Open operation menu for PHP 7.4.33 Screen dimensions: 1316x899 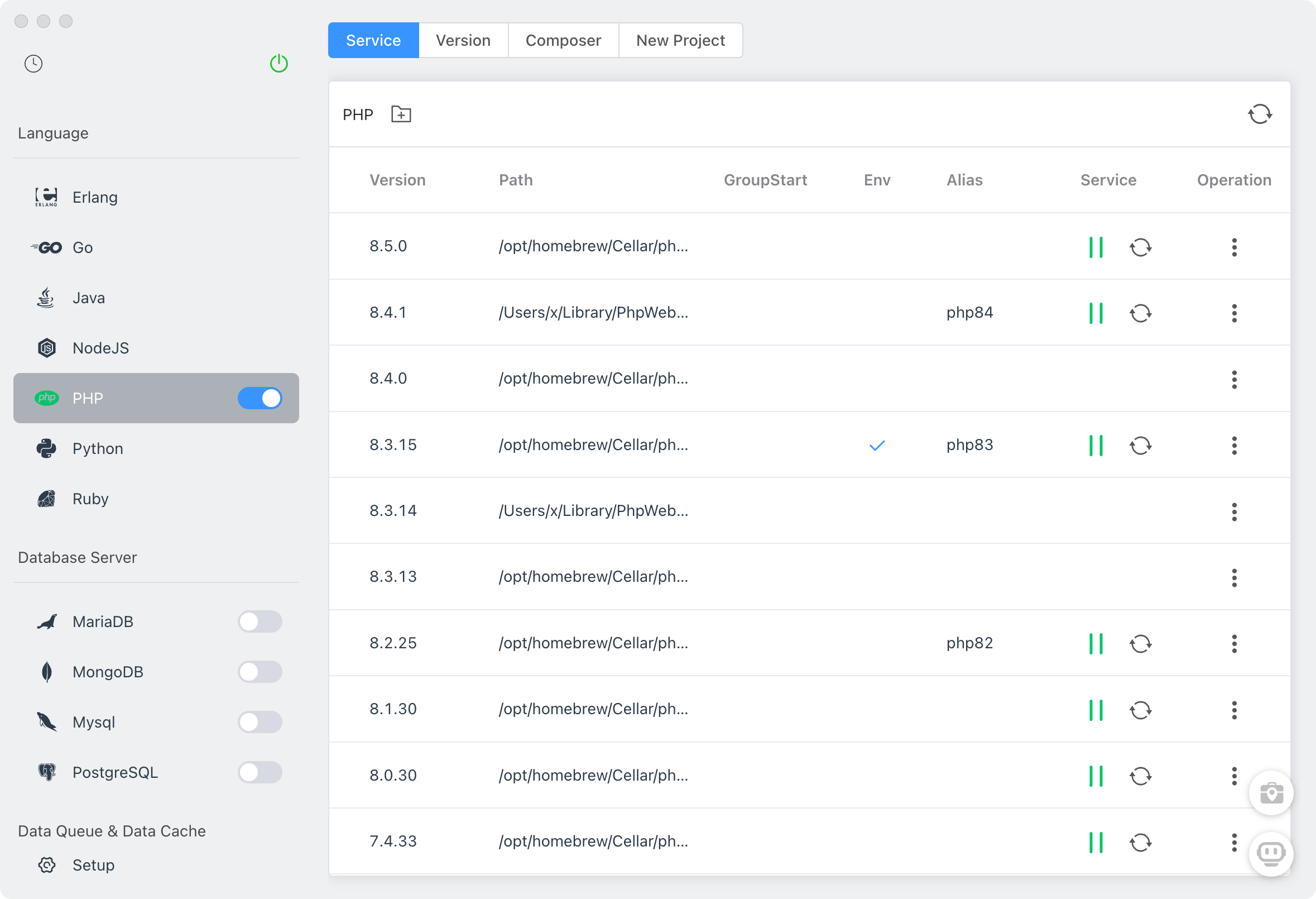(1234, 842)
